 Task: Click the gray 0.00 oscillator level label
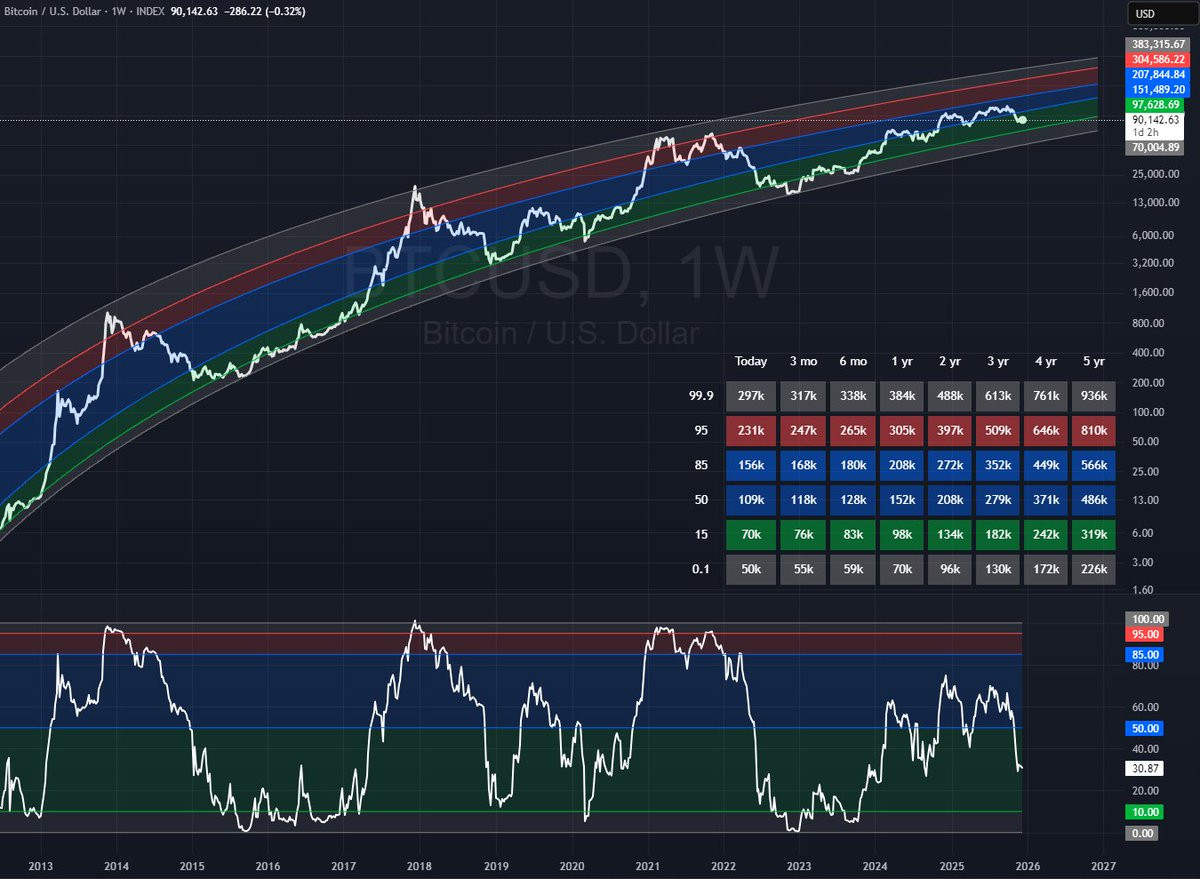point(1142,832)
